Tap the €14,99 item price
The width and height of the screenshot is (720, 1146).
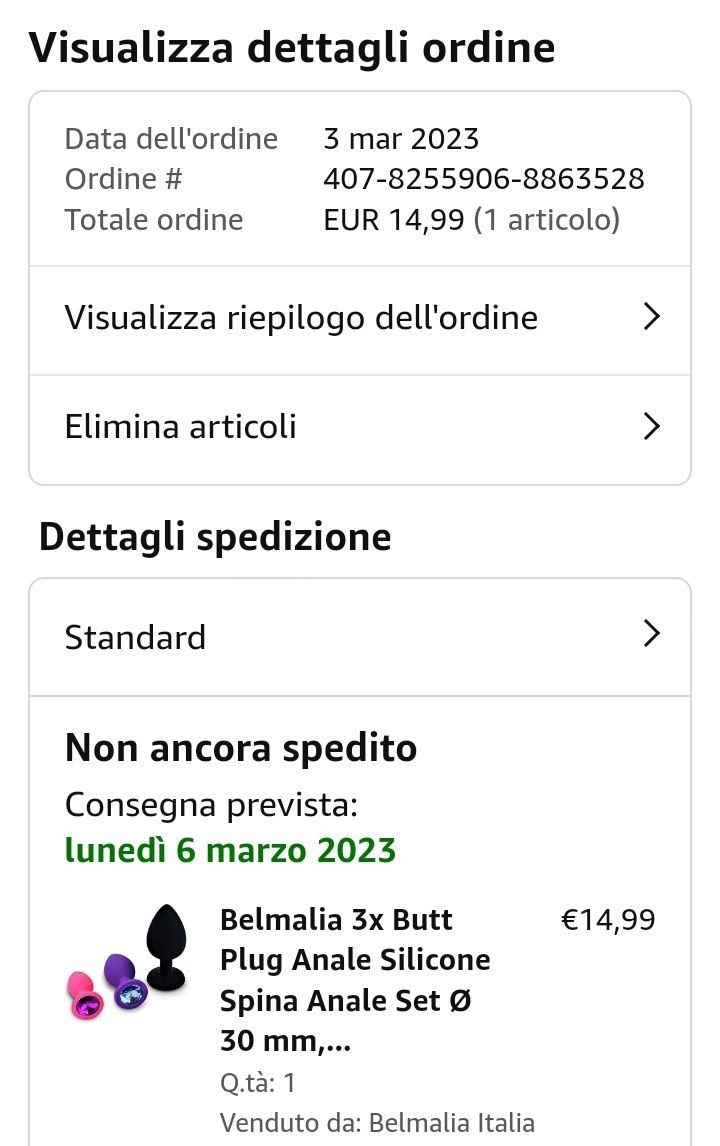(x=608, y=920)
